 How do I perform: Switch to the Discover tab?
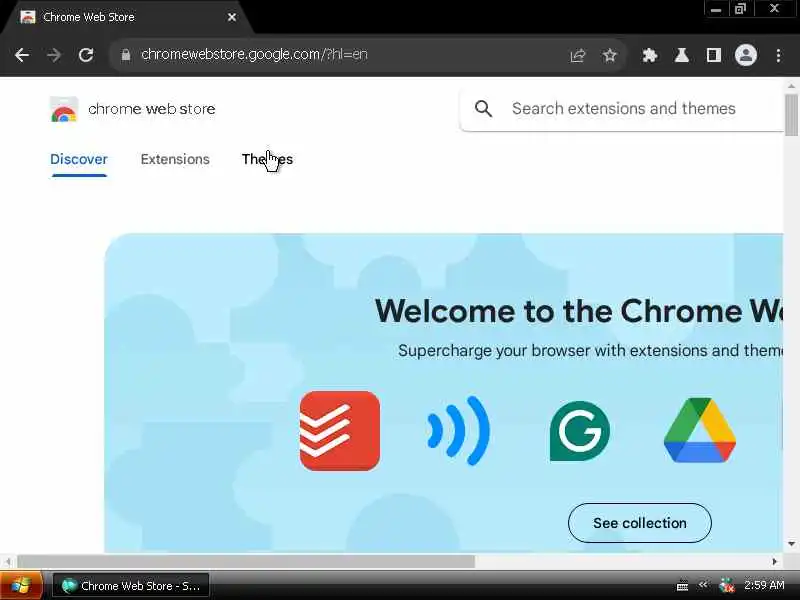(x=79, y=159)
